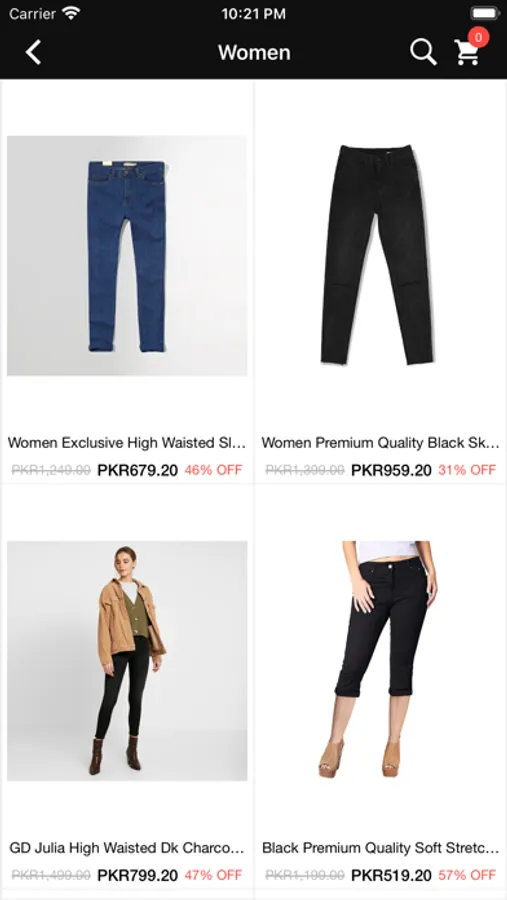Open black capri pants product image
This screenshot has width=507, height=900.
(380, 661)
